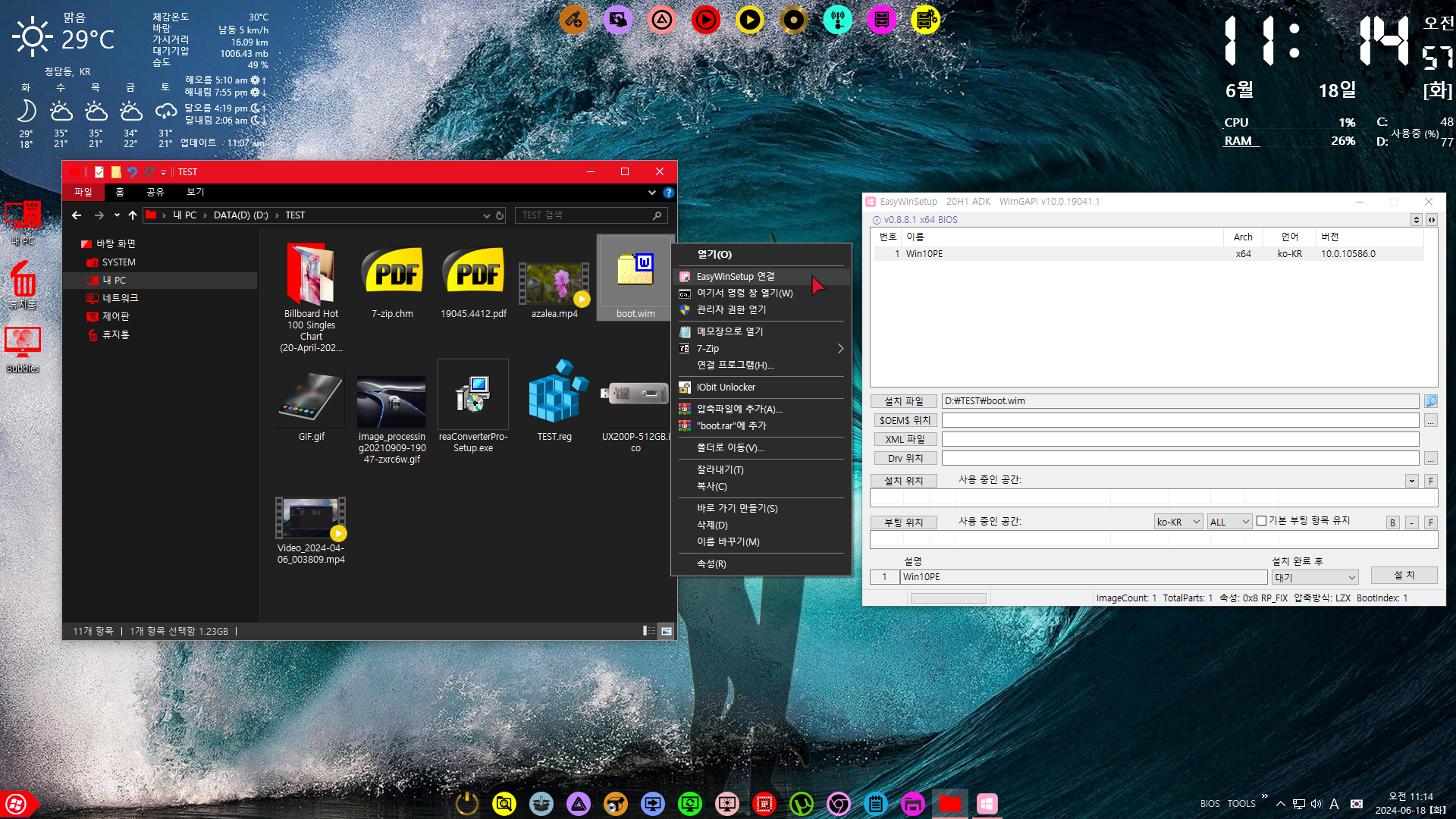This screenshot has height=819, width=1456.
Task: Switch to details view icon in status bar
Action: 649,631
